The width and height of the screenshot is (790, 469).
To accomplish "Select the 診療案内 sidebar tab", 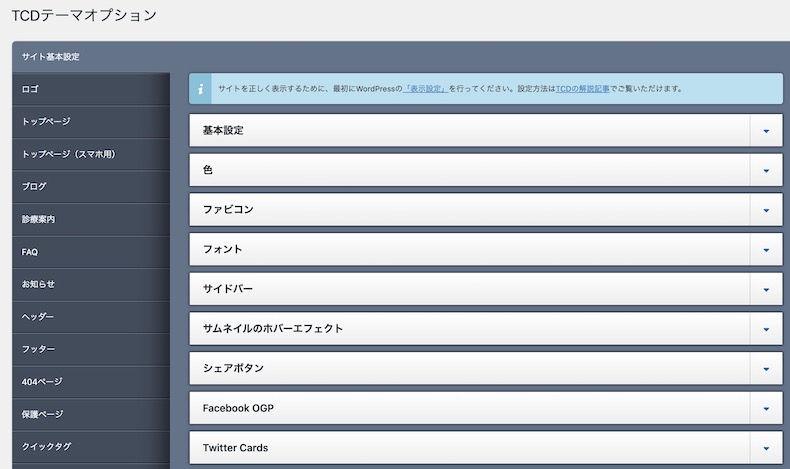I will tap(91, 219).
